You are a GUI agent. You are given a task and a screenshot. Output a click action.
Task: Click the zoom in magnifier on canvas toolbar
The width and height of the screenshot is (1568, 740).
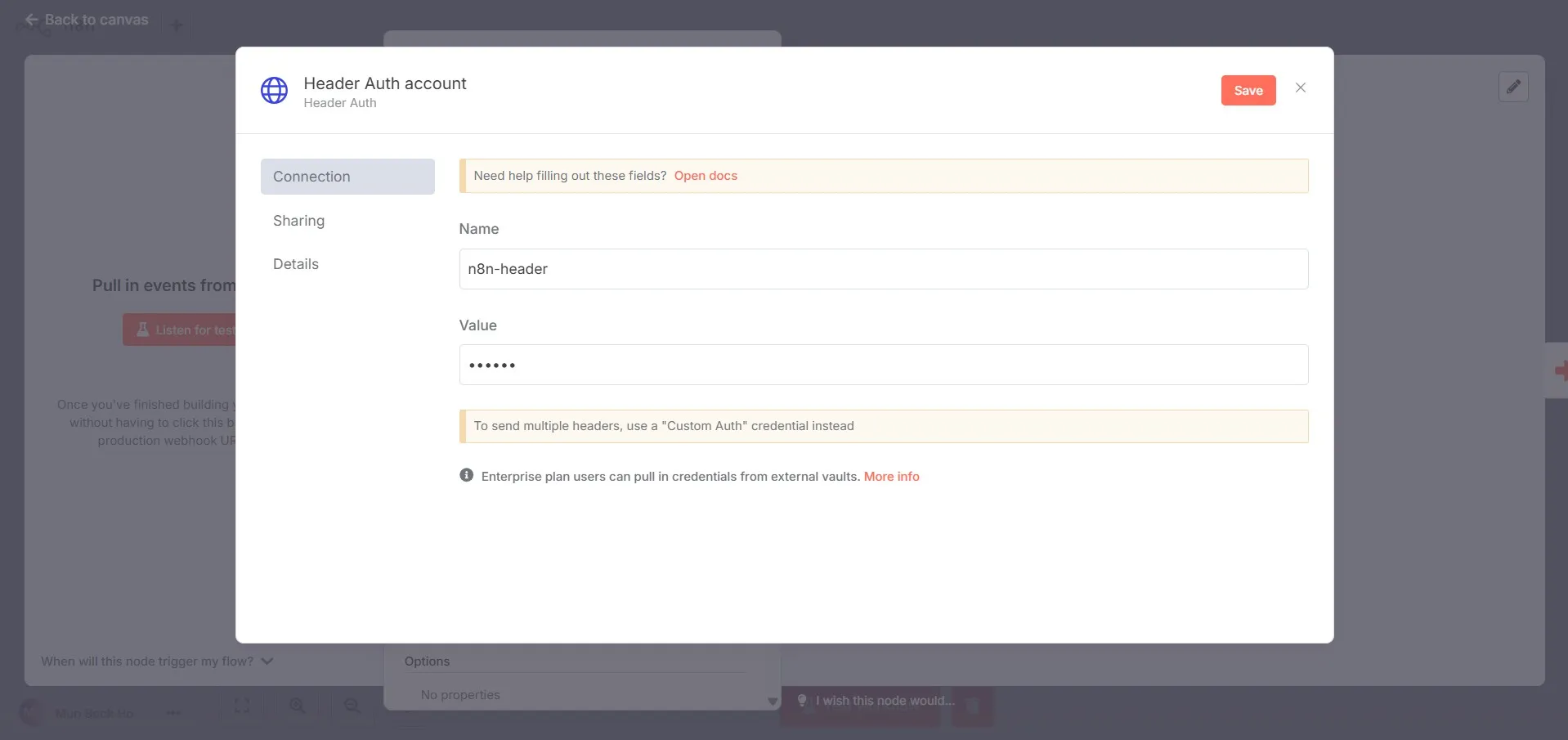pos(298,706)
